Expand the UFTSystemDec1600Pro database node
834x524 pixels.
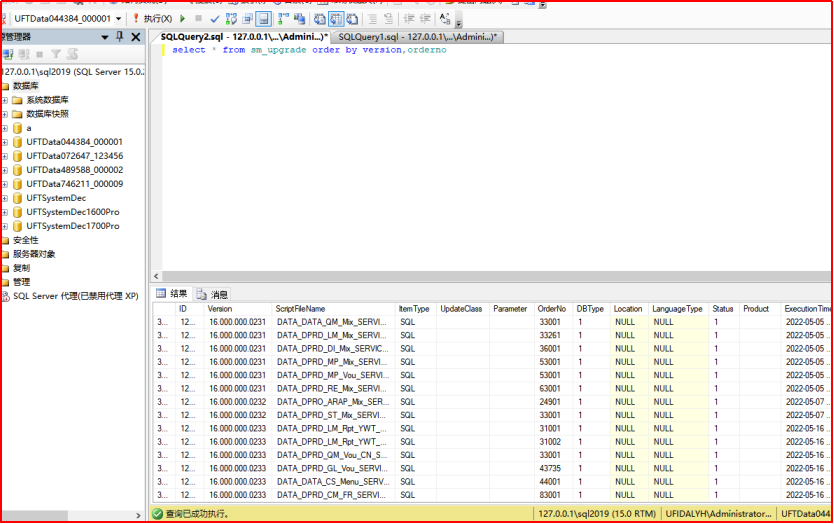(x=5, y=212)
